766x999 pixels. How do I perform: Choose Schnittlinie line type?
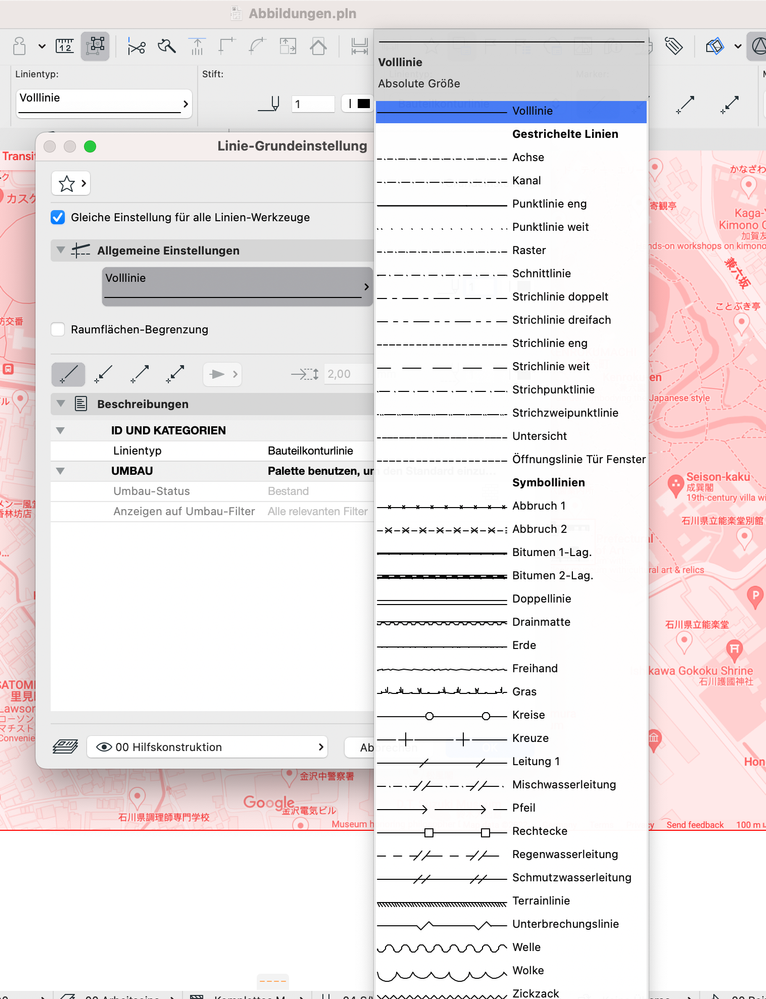tap(511, 273)
